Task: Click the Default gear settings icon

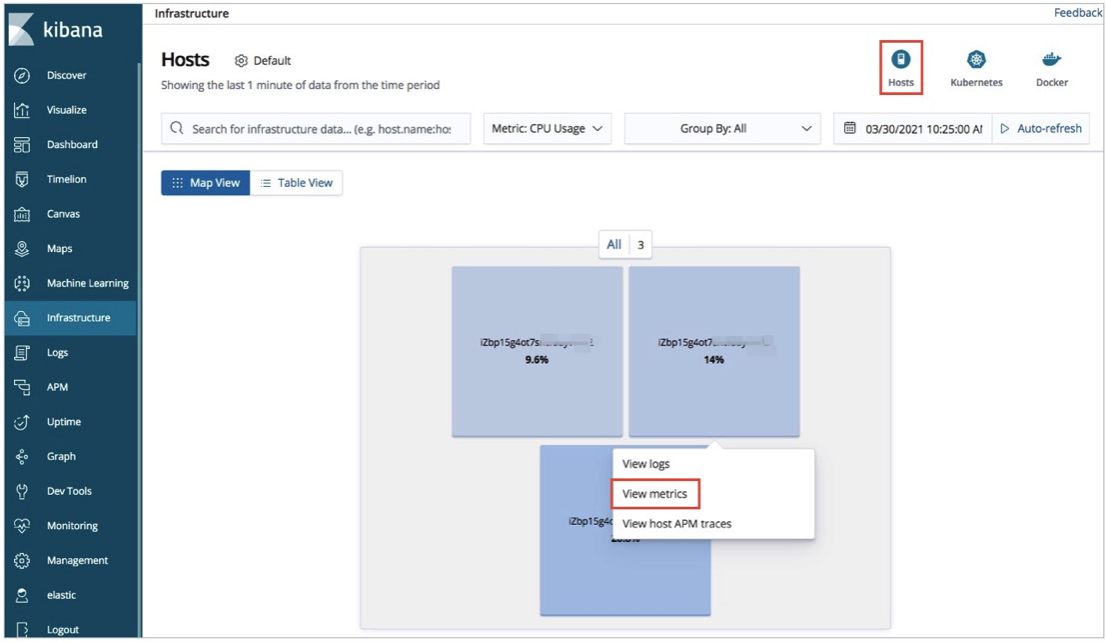Action: [241, 61]
